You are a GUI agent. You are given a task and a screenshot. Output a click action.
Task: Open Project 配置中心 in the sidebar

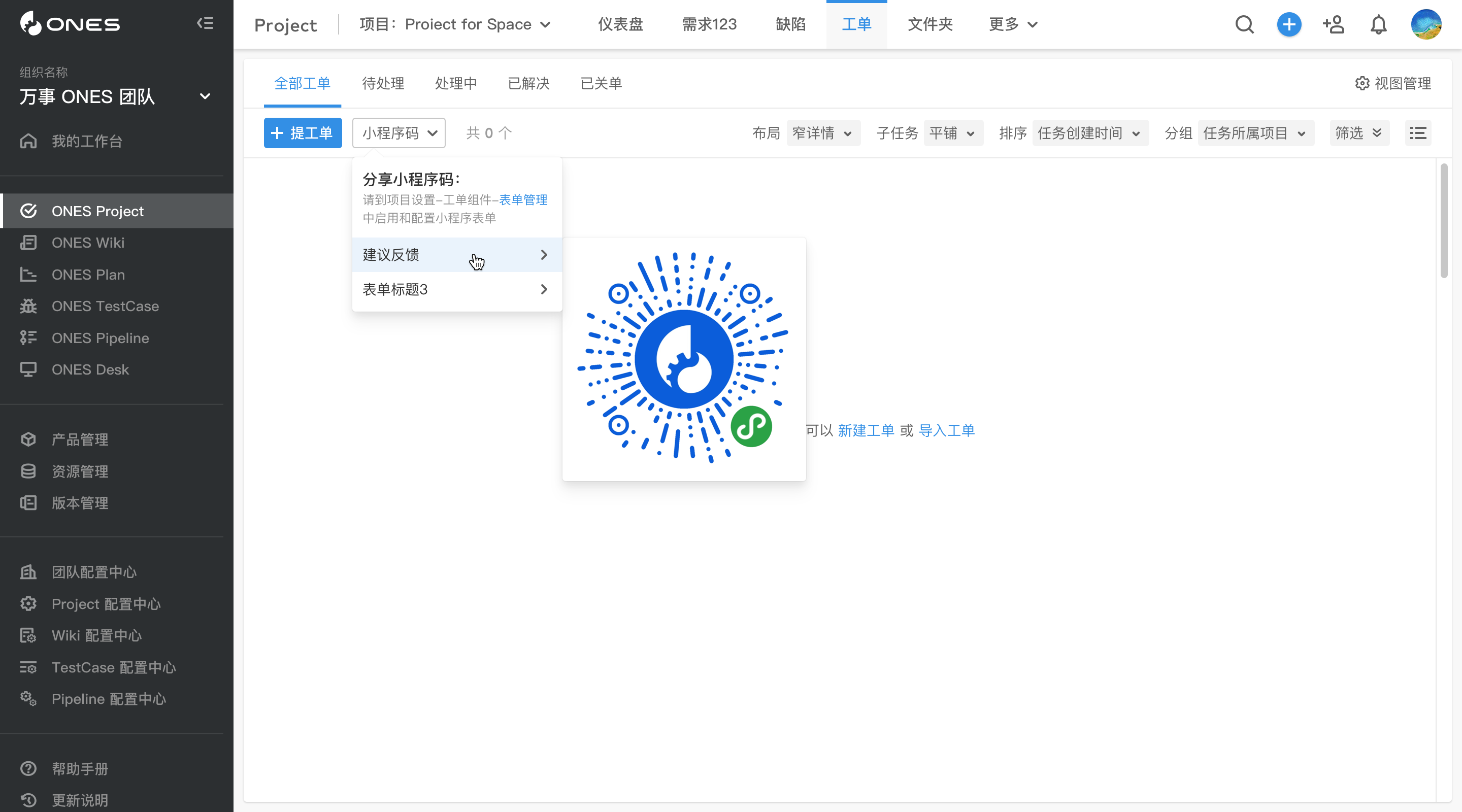click(x=116, y=604)
